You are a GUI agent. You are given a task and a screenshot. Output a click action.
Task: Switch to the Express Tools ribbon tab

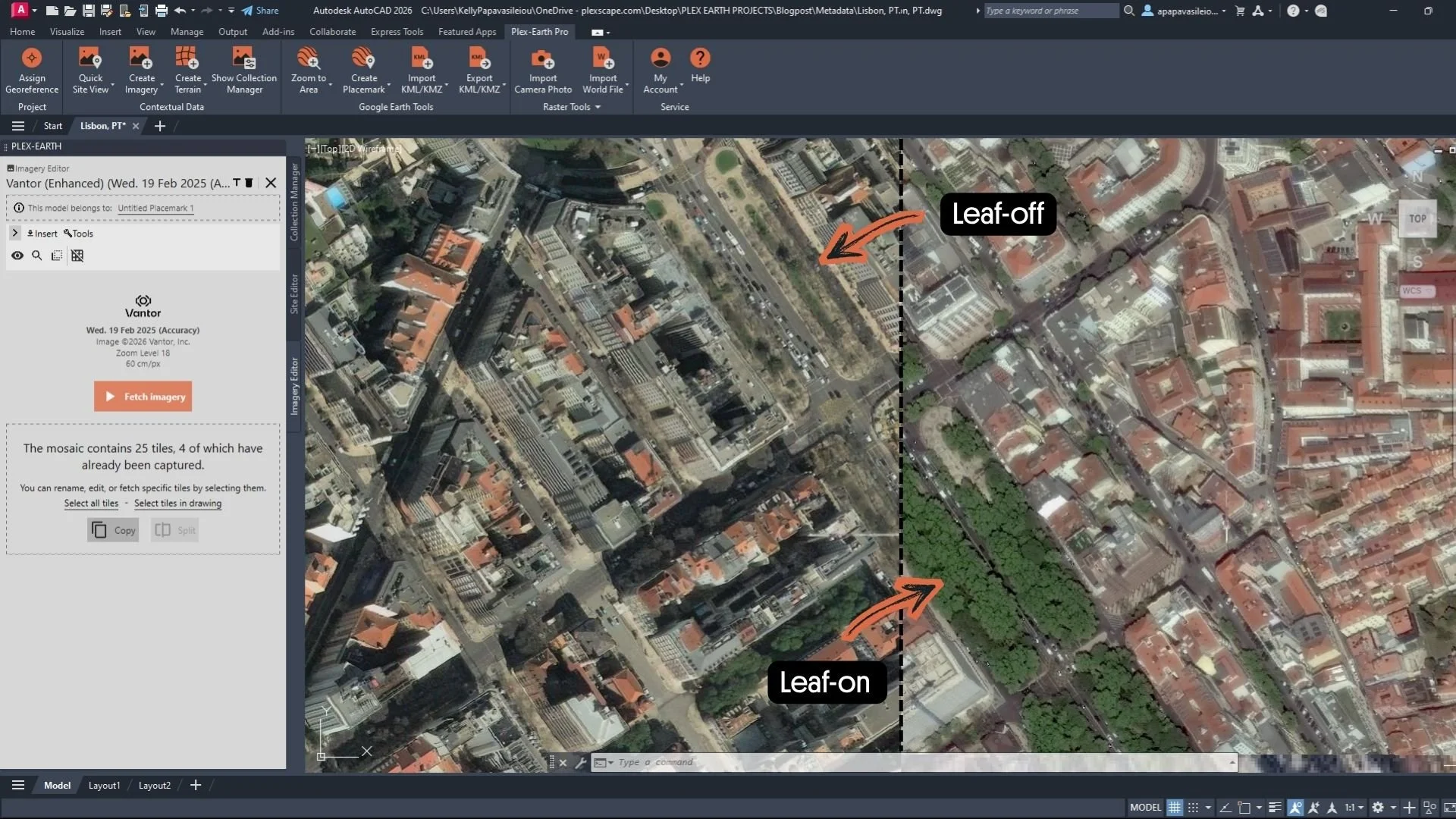click(x=397, y=32)
